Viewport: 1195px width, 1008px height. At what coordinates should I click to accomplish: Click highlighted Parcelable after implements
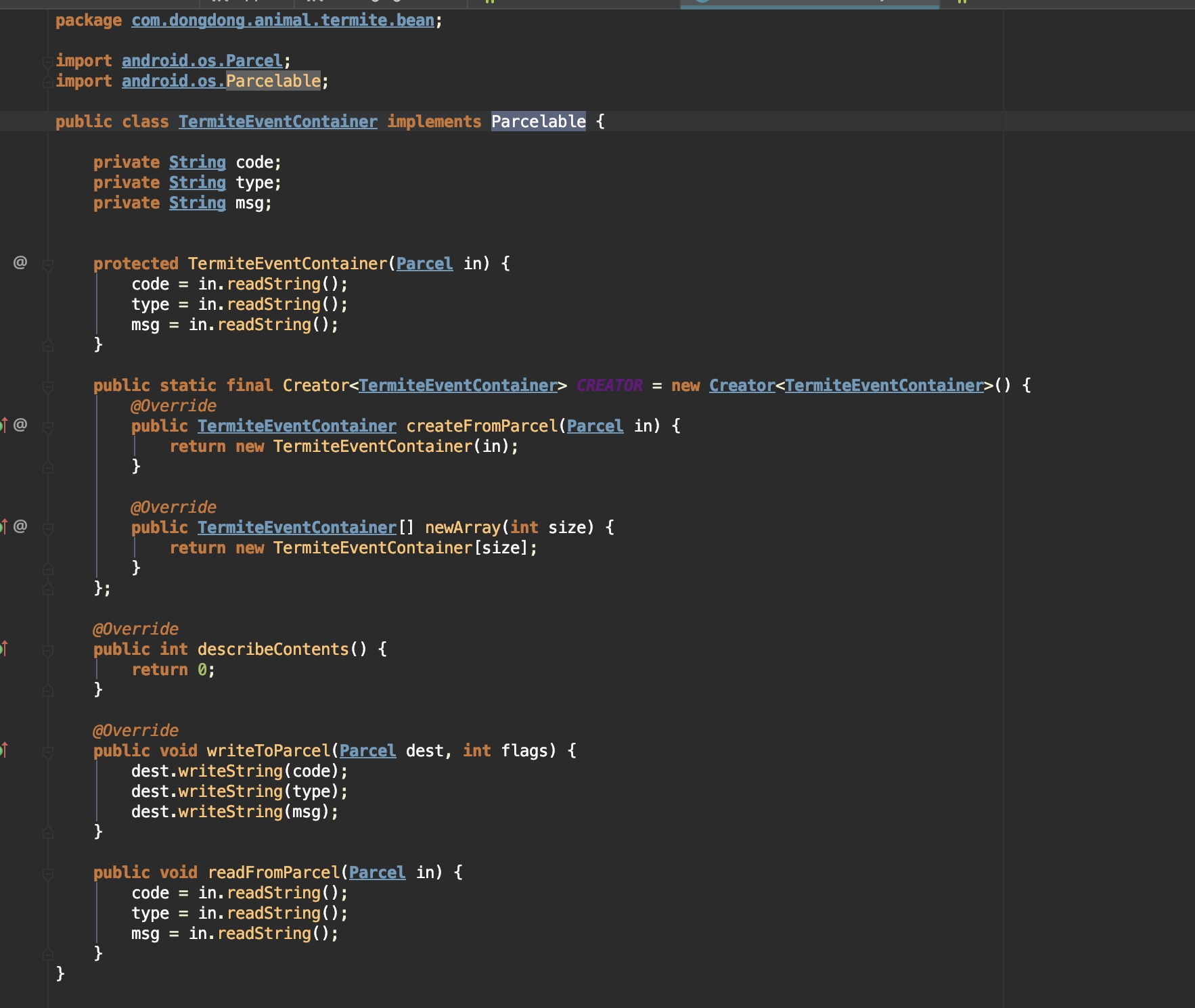539,122
